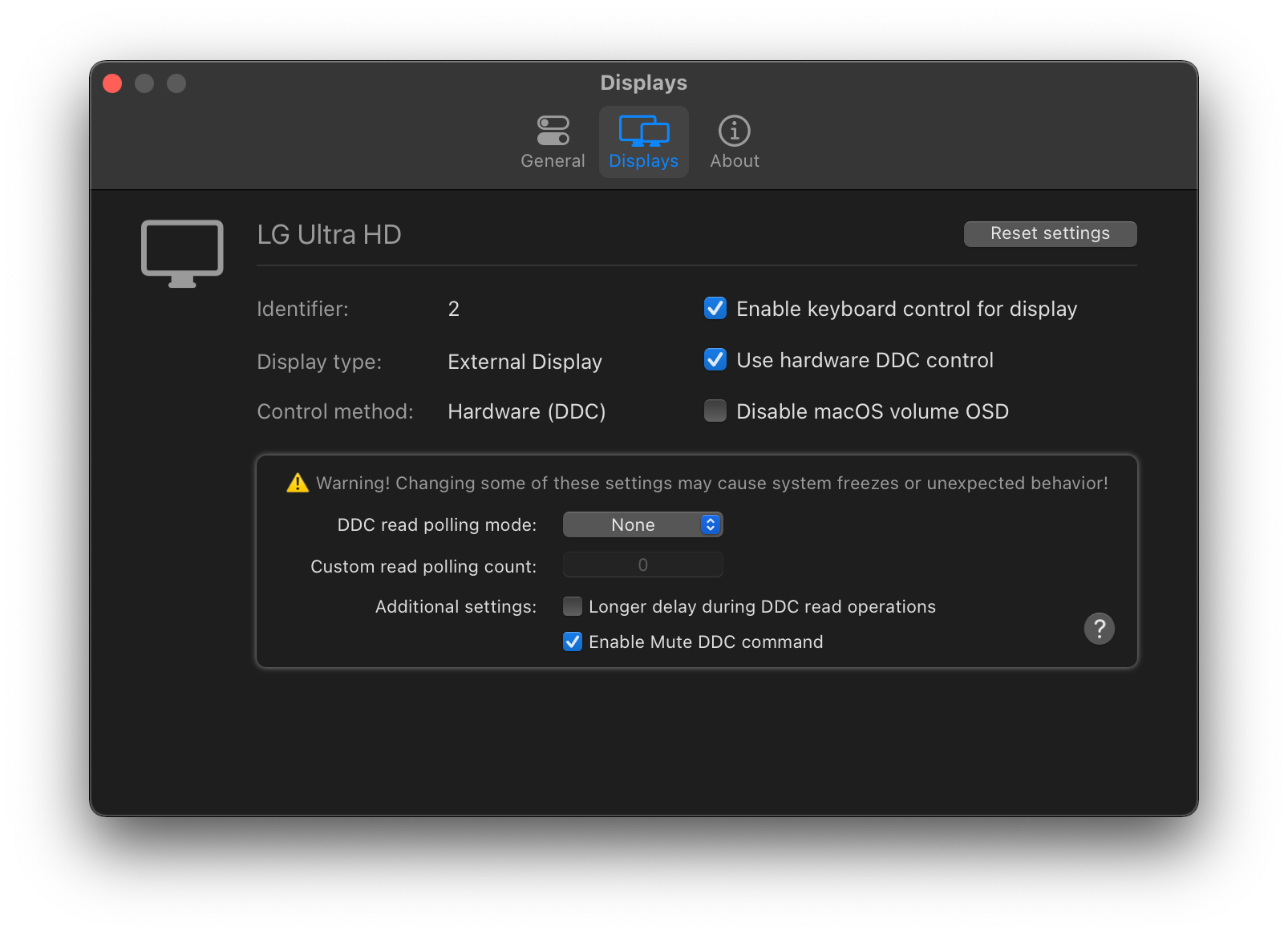Viewport: 1288px width, 935px height.
Task: Click the stepper arrows on the polling selector
Action: (x=709, y=524)
